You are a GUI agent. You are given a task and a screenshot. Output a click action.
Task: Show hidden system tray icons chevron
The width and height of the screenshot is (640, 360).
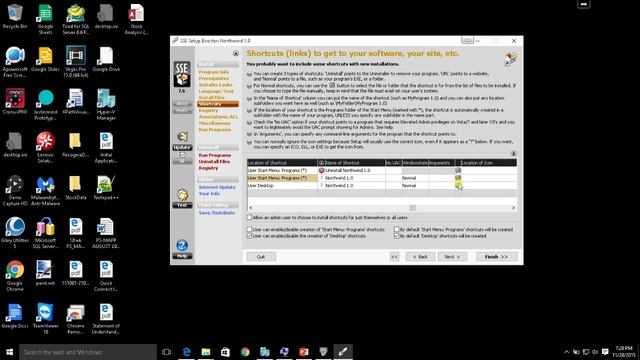click(x=567, y=352)
